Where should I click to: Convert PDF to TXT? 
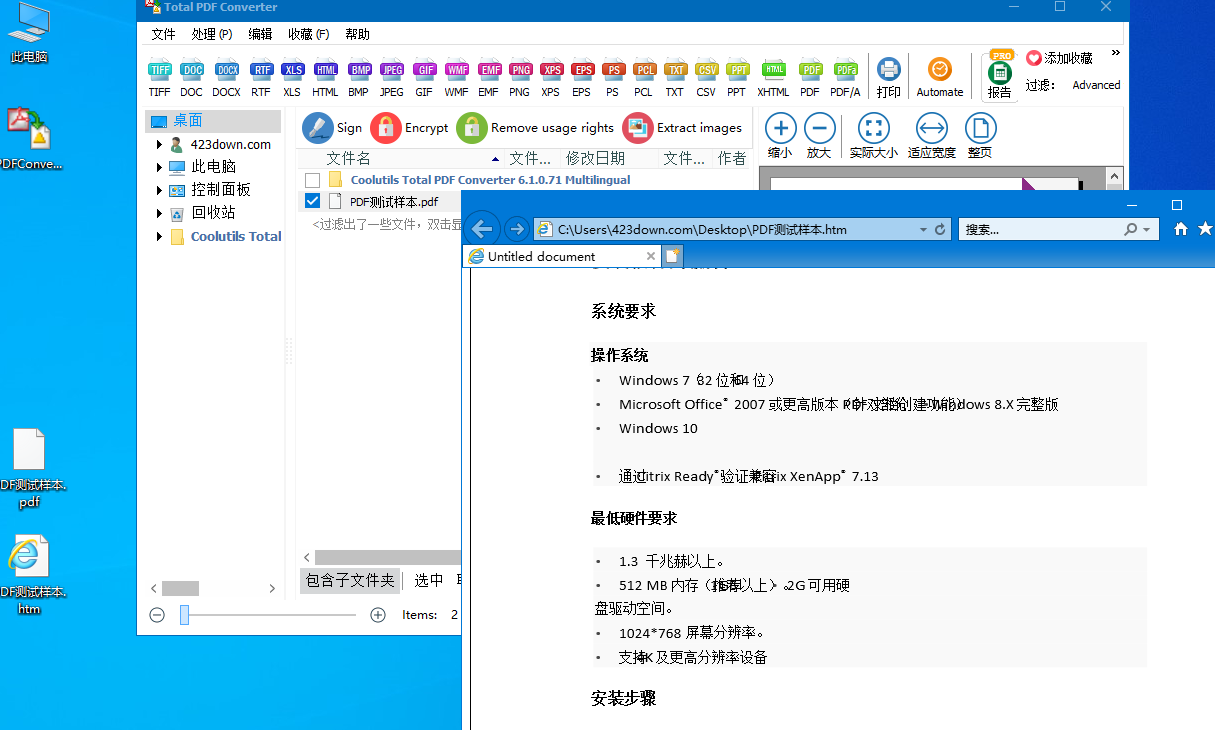675,78
